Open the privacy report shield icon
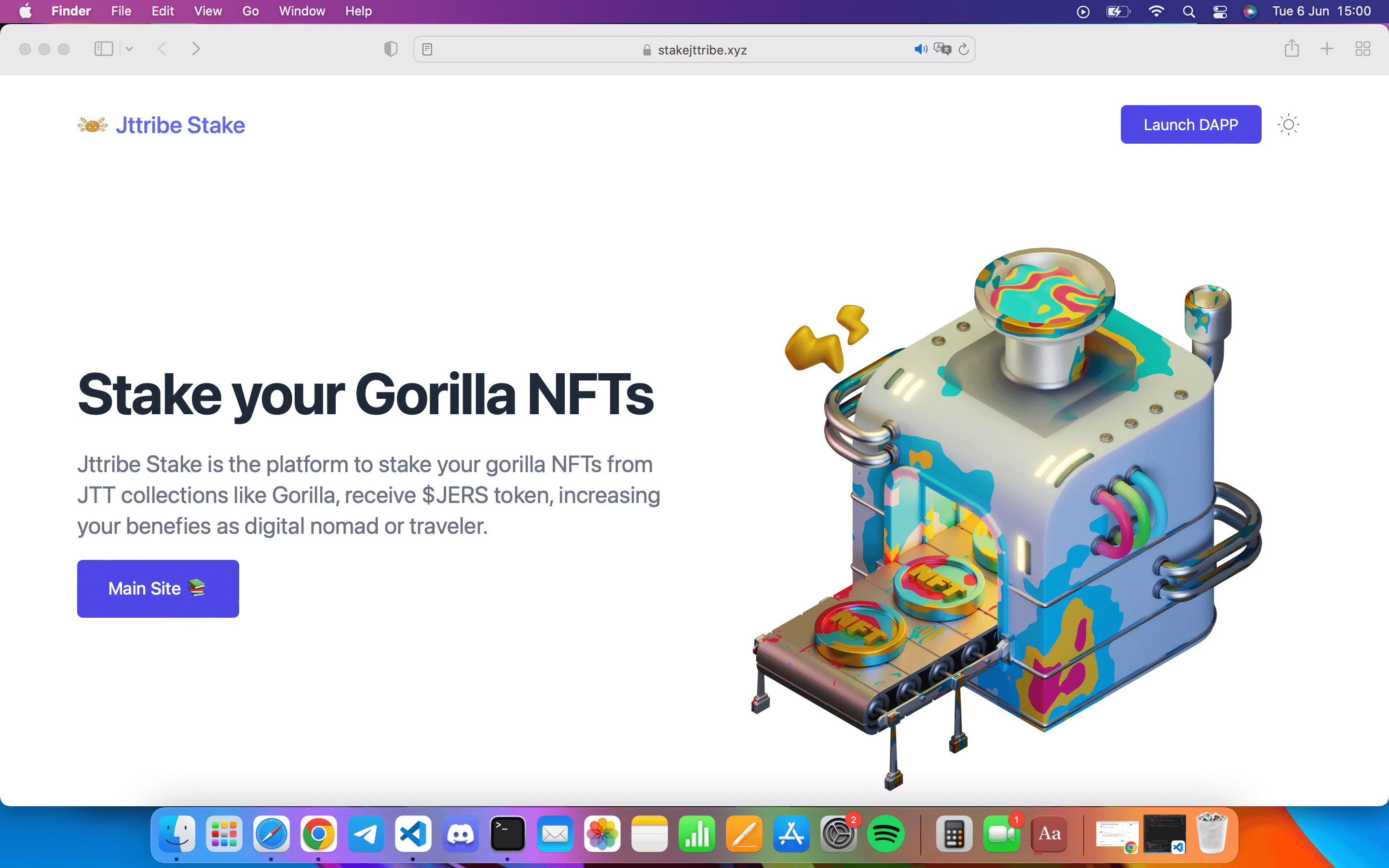 coord(391,49)
